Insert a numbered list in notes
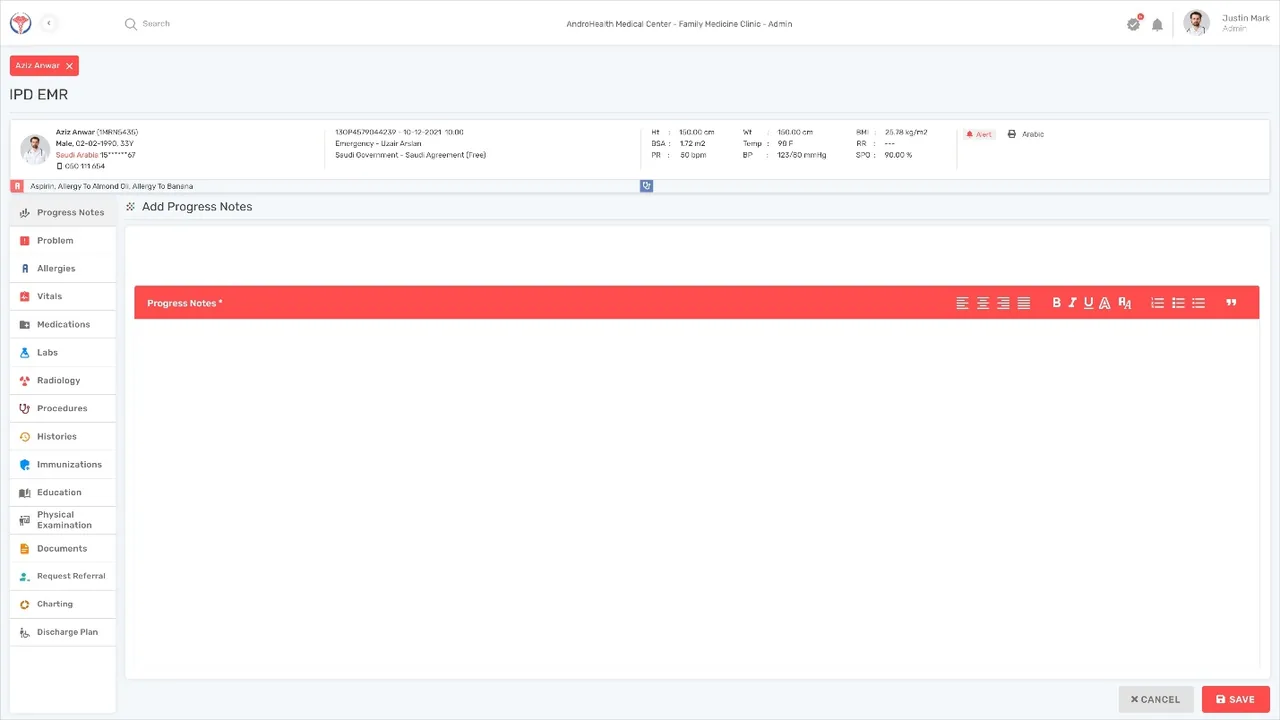 tap(1157, 303)
